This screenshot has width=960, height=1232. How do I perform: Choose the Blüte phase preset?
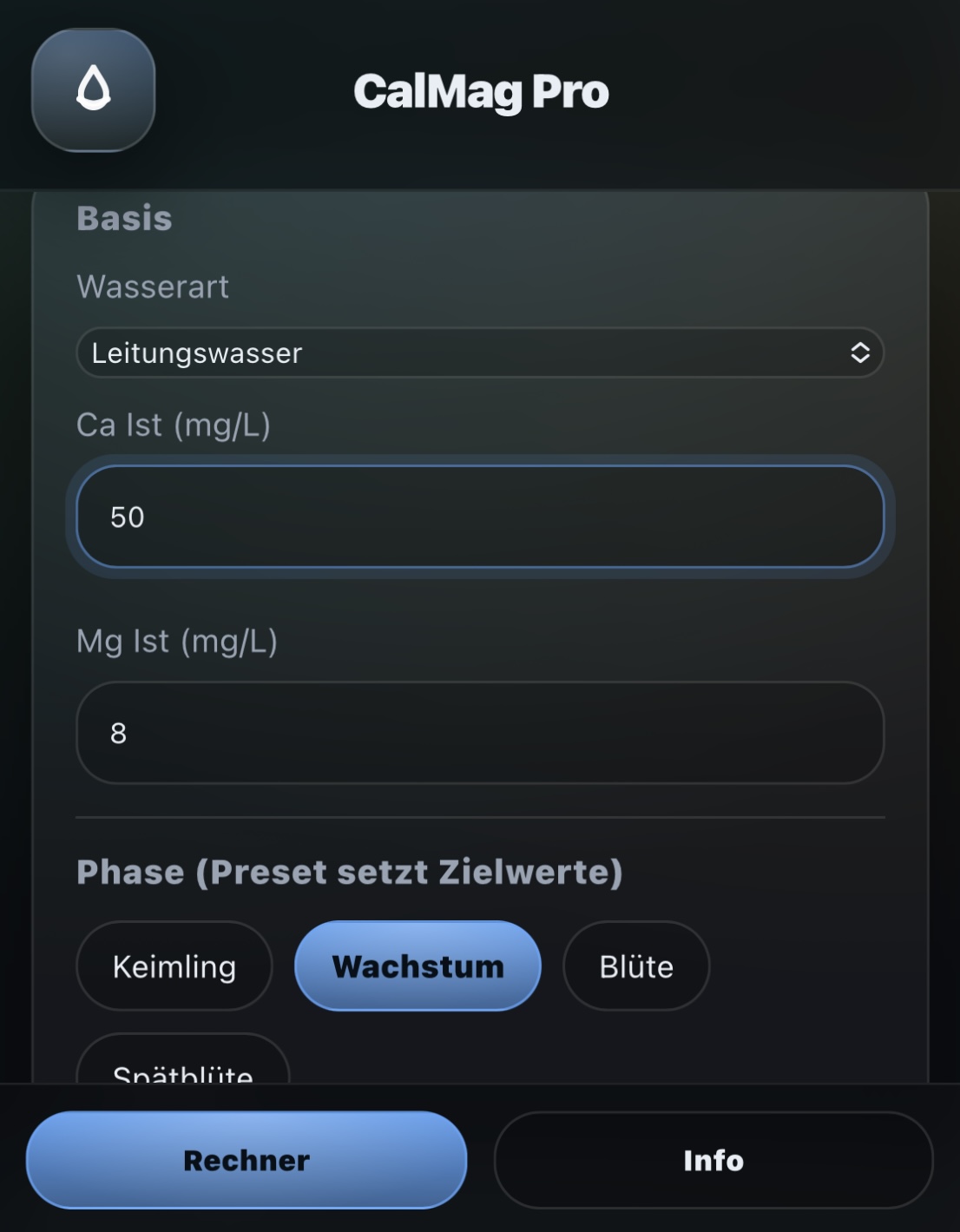click(636, 966)
